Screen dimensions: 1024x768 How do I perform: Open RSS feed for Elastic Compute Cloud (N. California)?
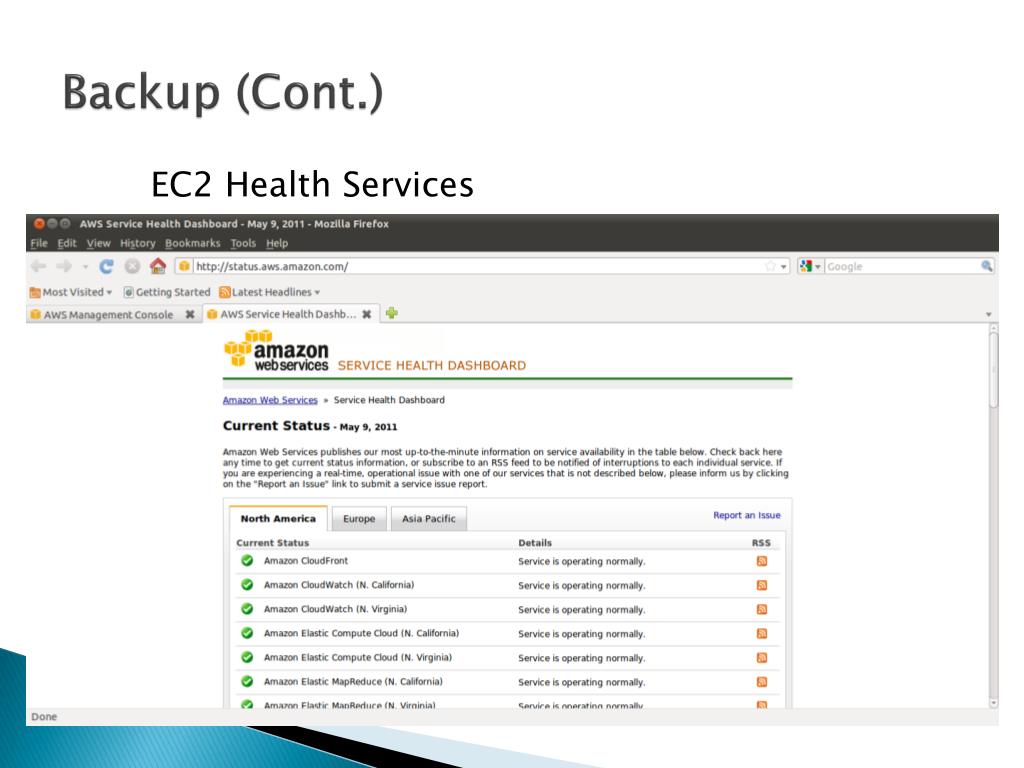[761, 633]
